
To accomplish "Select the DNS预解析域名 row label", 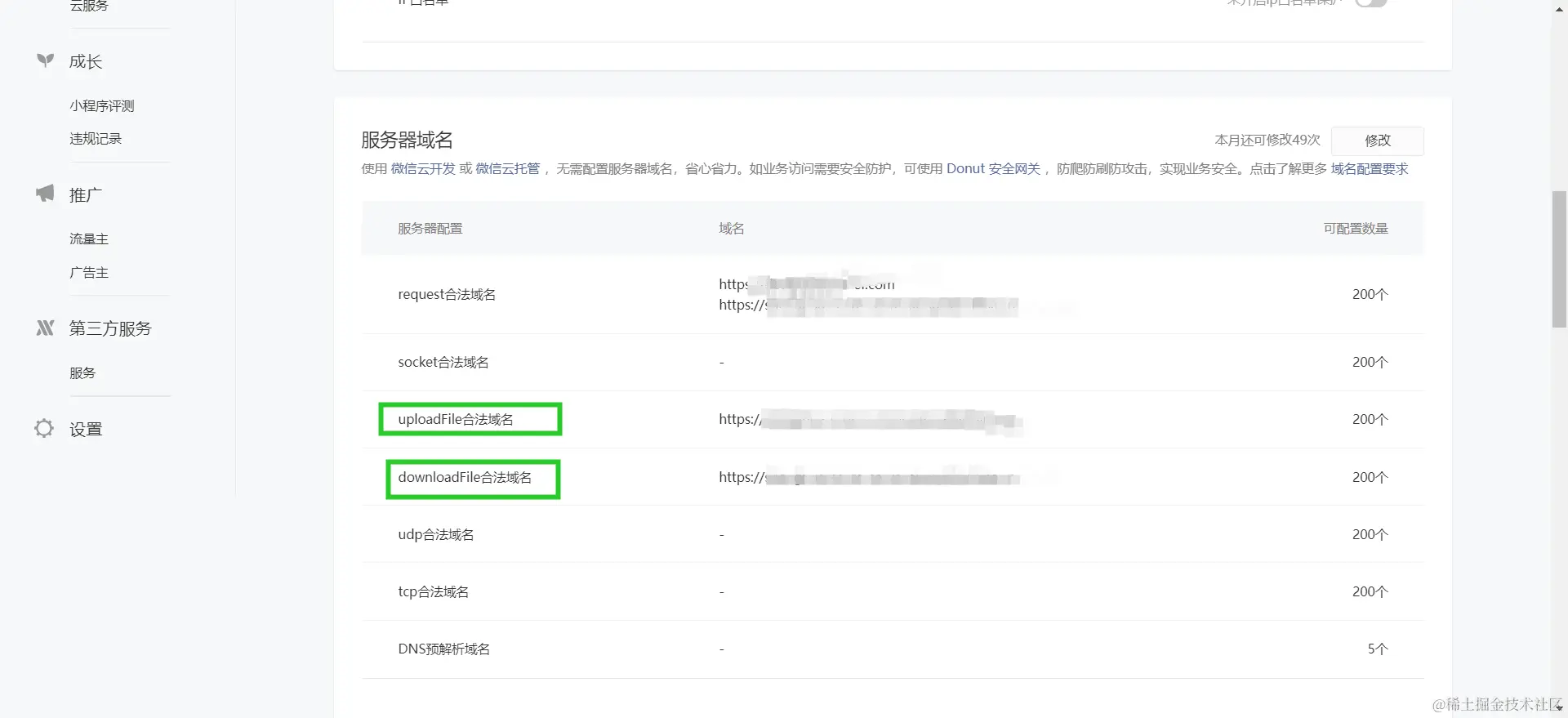I will [x=444, y=649].
